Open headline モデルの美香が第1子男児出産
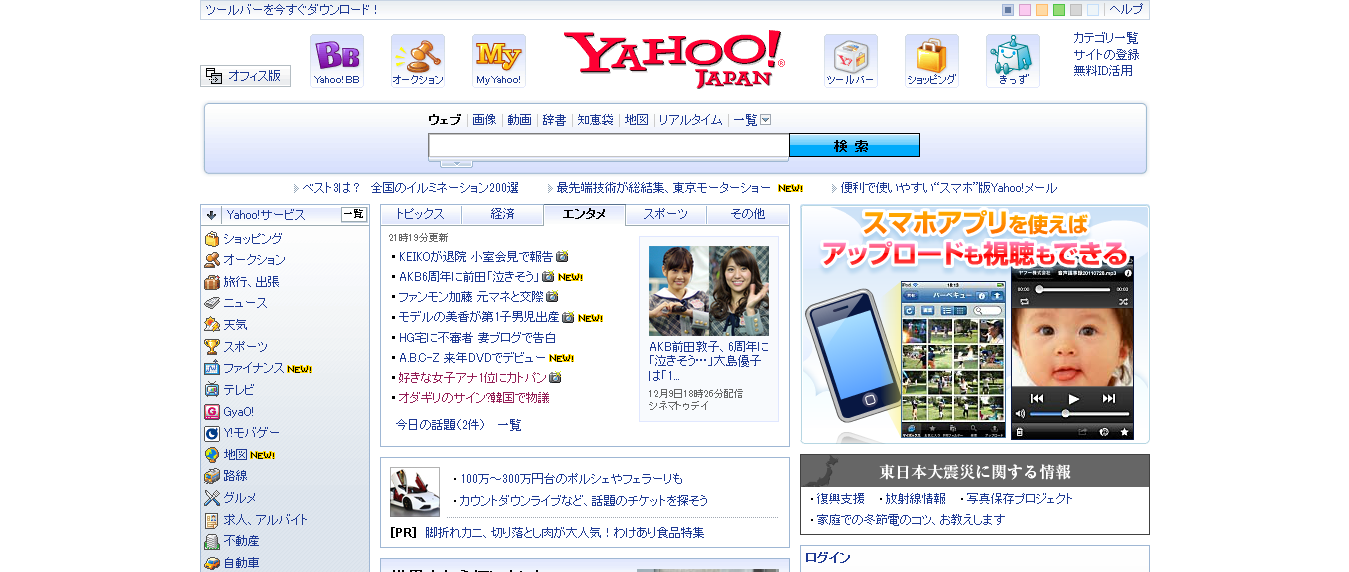This screenshot has height=572, width=1349. pyautogui.click(x=478, y=317)
